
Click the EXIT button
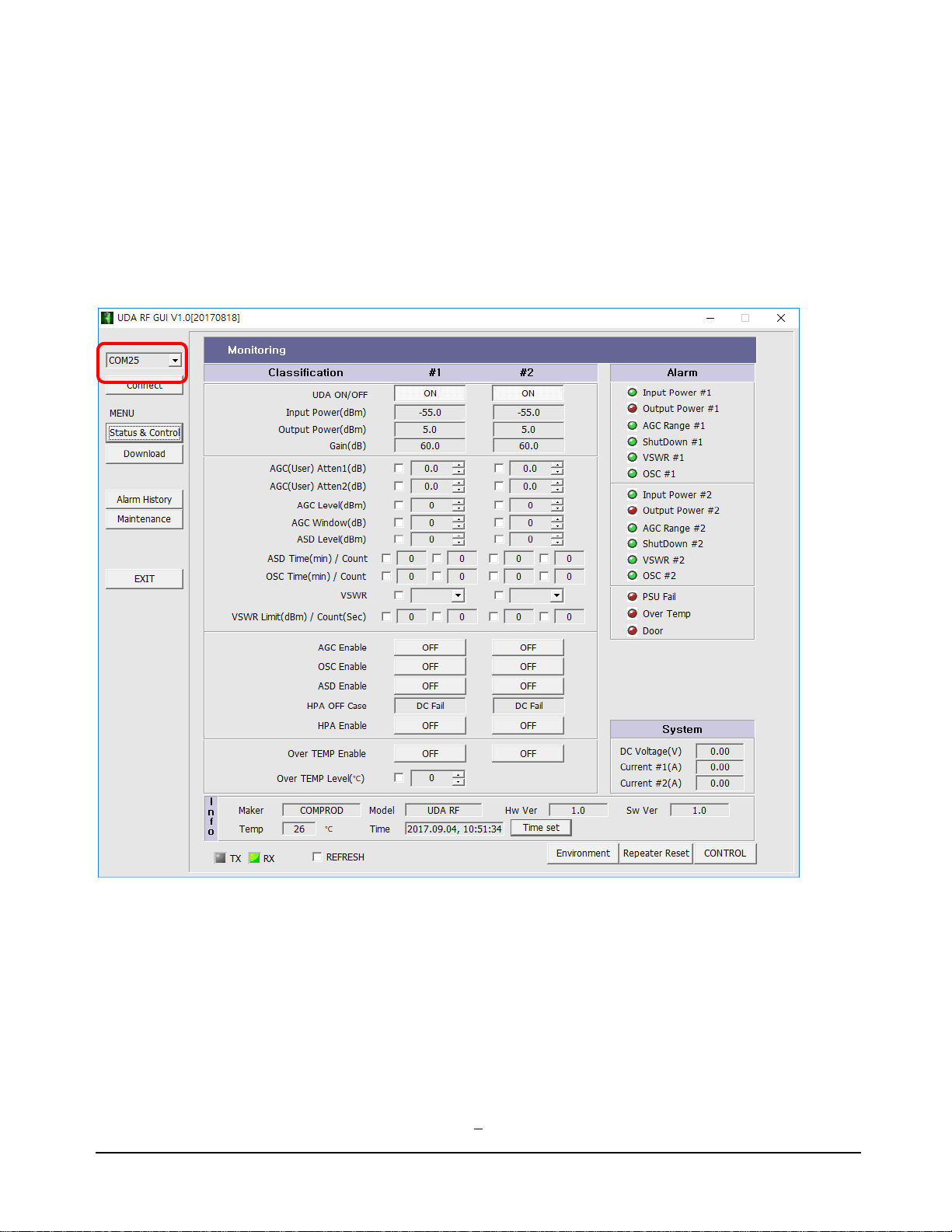click(x=145, y=579)
